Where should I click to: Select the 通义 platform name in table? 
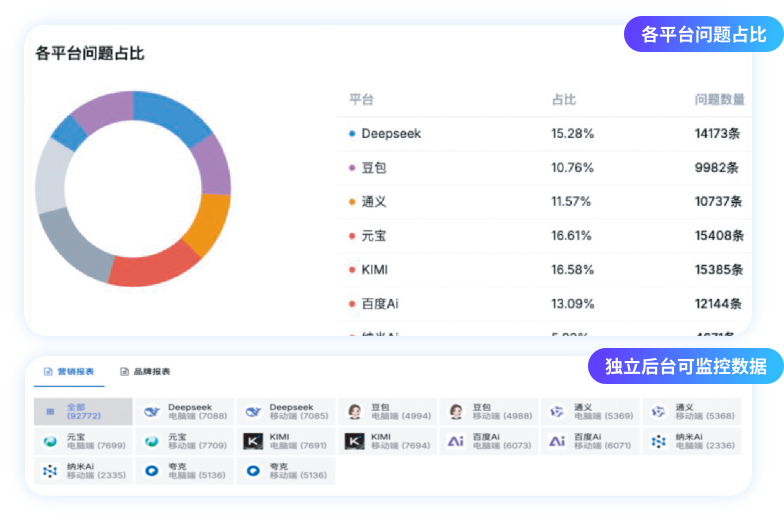pyautogui.click(x=374, y=202)
